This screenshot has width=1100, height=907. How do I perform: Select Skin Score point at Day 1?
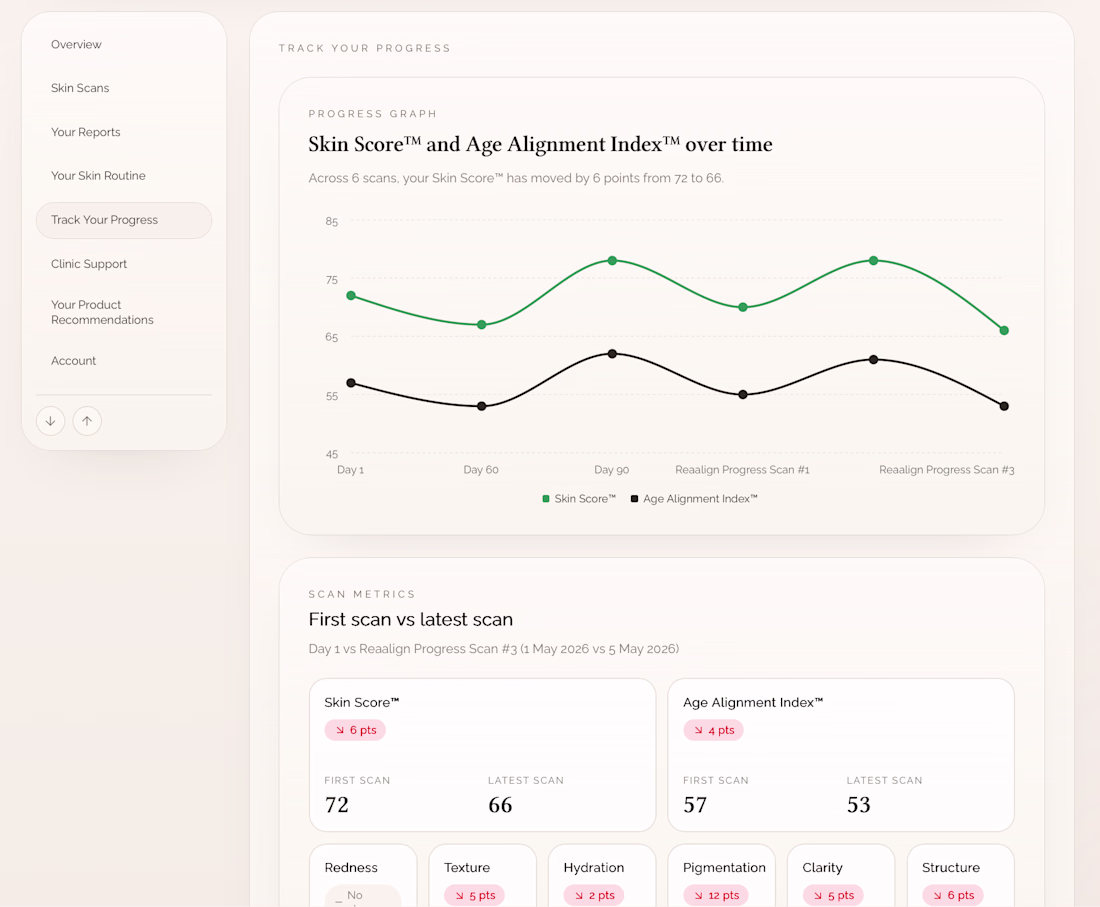pos(351,296)
